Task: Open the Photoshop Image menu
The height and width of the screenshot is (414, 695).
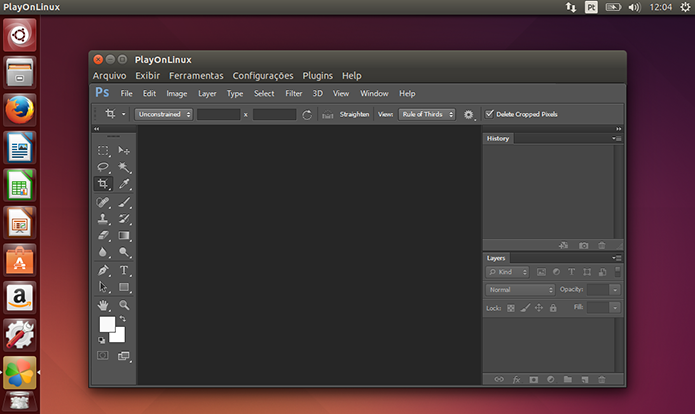Action: coord(177,94)
